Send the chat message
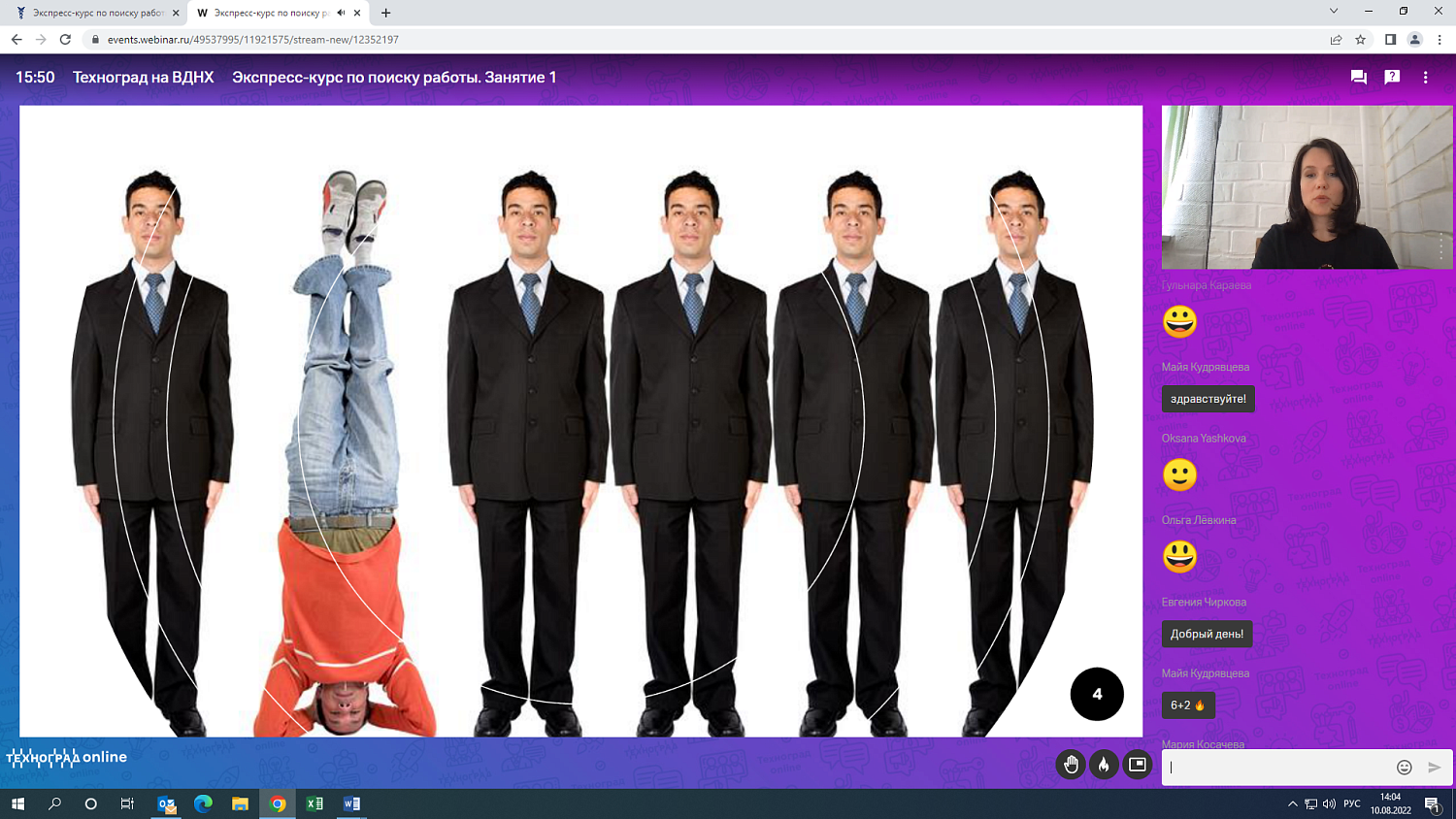Screen dimensions: 1456x819 (x=1435, y=768)
